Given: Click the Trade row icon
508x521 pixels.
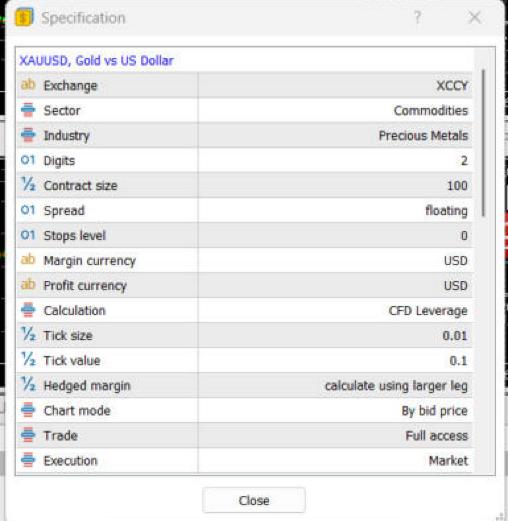Looking at the screenshot, I should [28, 435].
